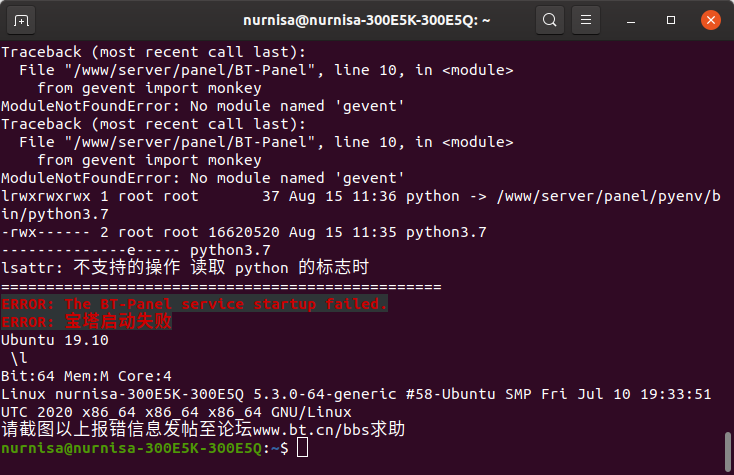The image size is (734, 475).
Task: Click the '-rwx------ 2 root root 16620520' line
Action: [244, 232]
